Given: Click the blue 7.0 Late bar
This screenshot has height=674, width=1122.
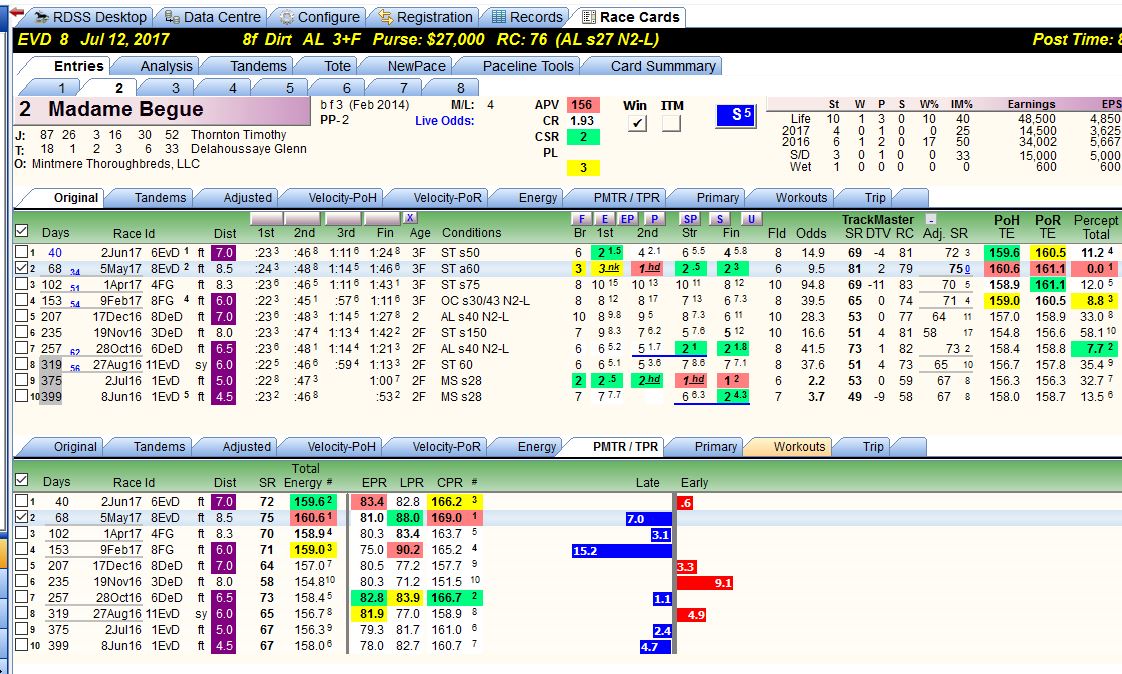Looking at the screenshot, I should pyautogui.click(x=648, y=519).
